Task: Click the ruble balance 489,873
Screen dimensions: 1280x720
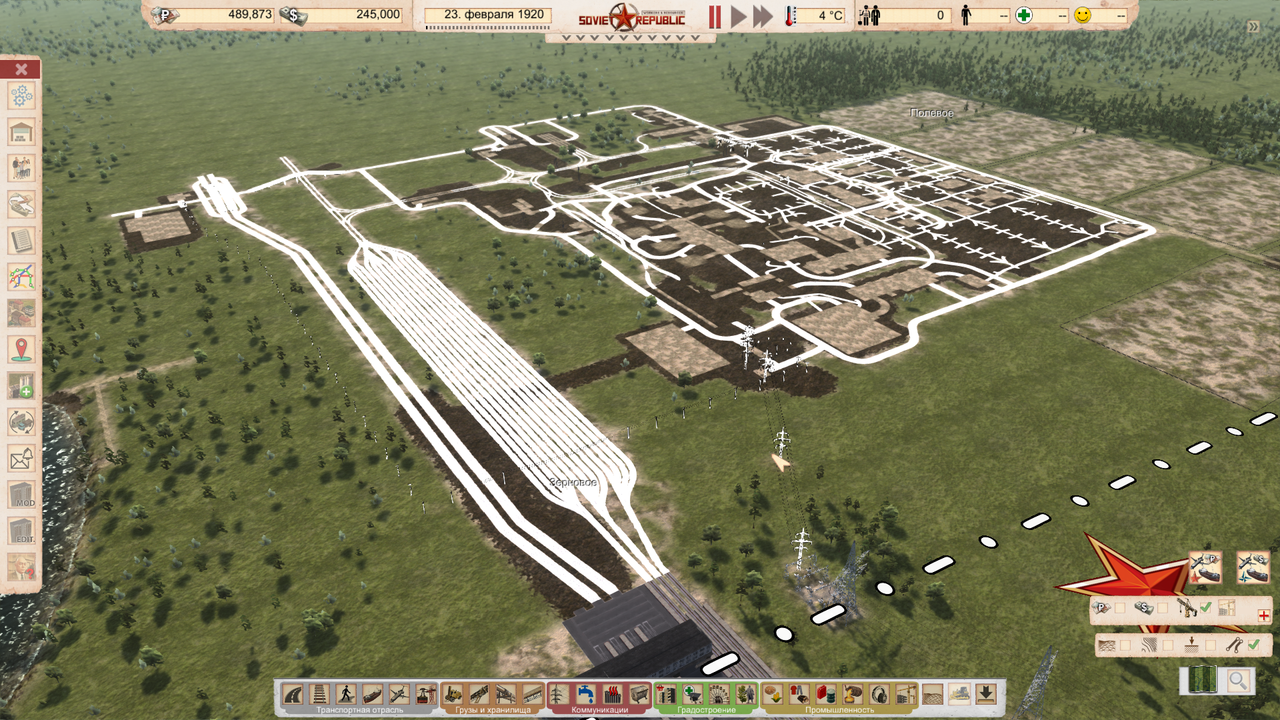Action: point(212,15)
